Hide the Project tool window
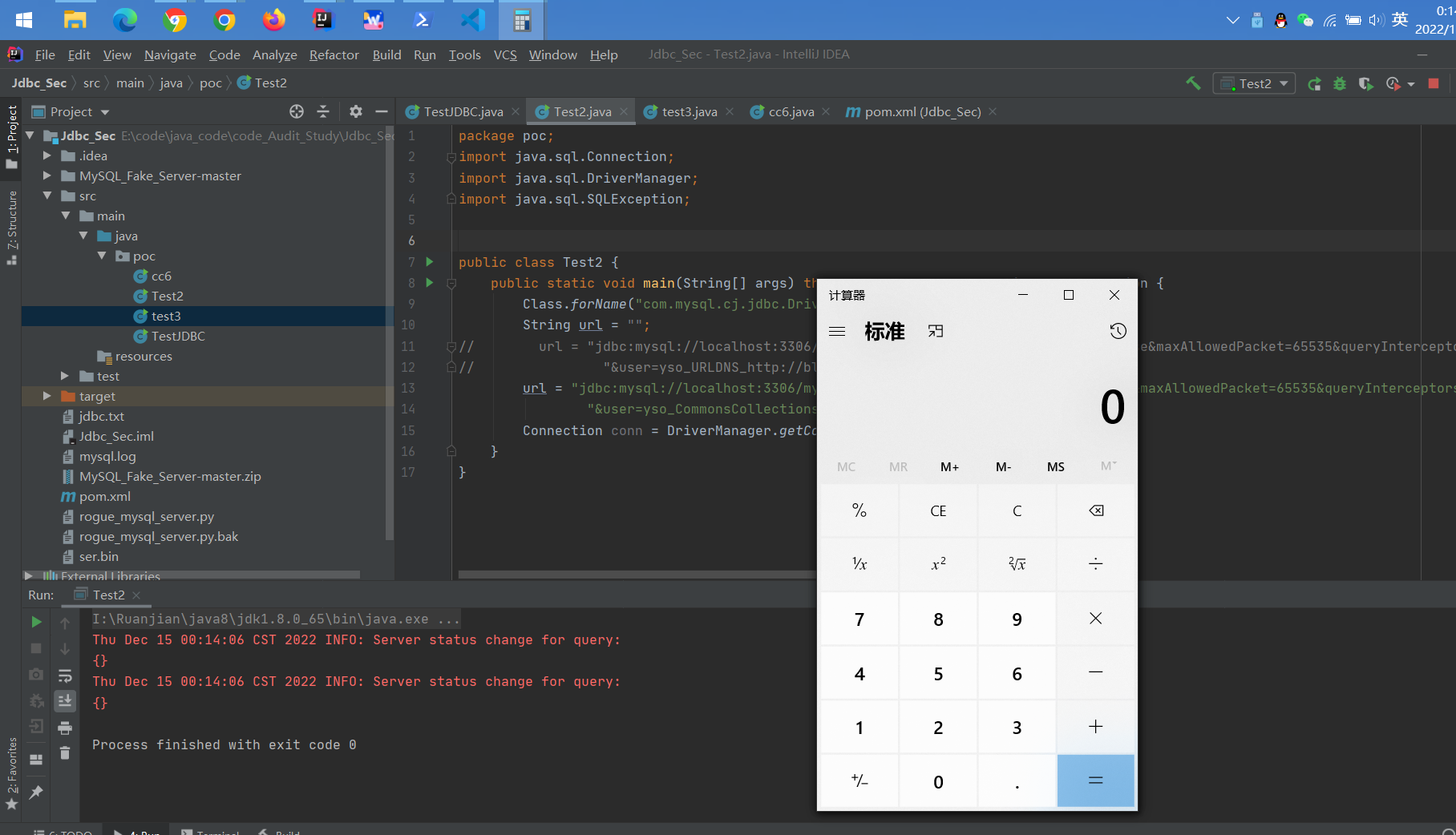Screen dimensions: 1456x835 (382, 111)
